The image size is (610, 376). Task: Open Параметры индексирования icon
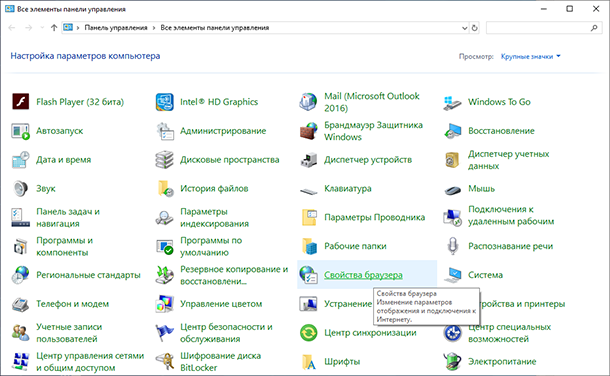[x=165, y=217]
